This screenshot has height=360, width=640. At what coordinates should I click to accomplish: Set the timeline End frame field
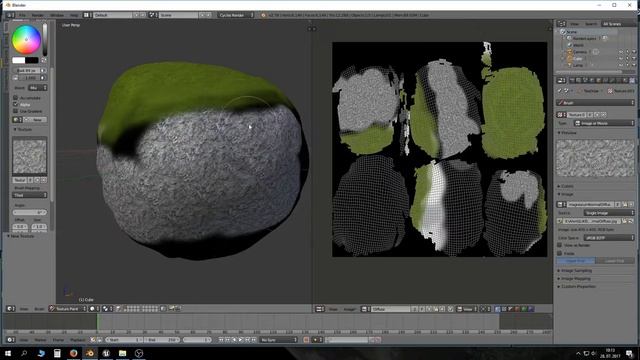(x=161, y=340)
